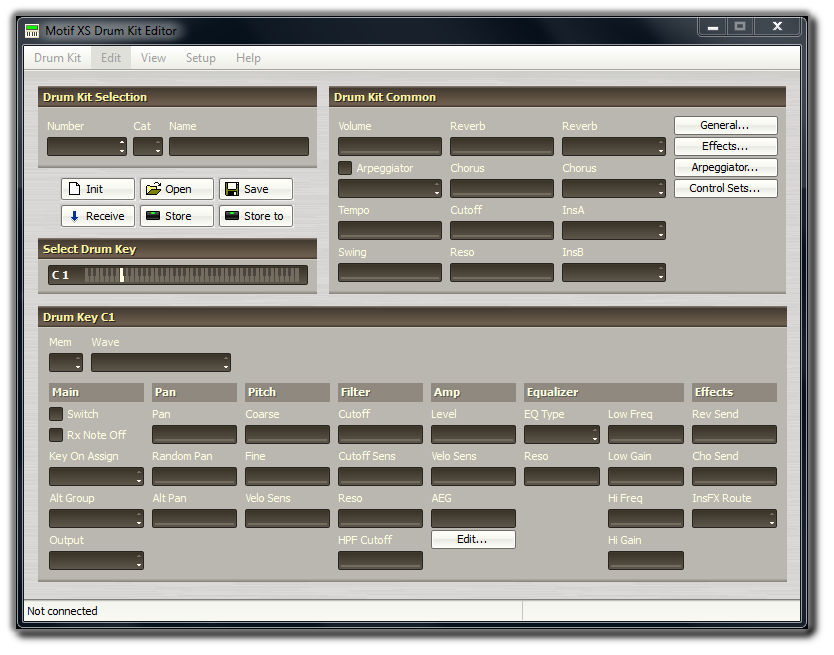Click the Hi Gain field
This screenshot has height=655, width=834.
pyautogui.click(x=646, y=560)
